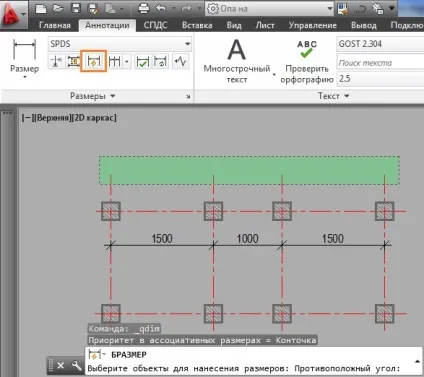This screenshot has width=424, height=377.
Task: Expand the Текст panel title
Action: (x=333, y=96)
